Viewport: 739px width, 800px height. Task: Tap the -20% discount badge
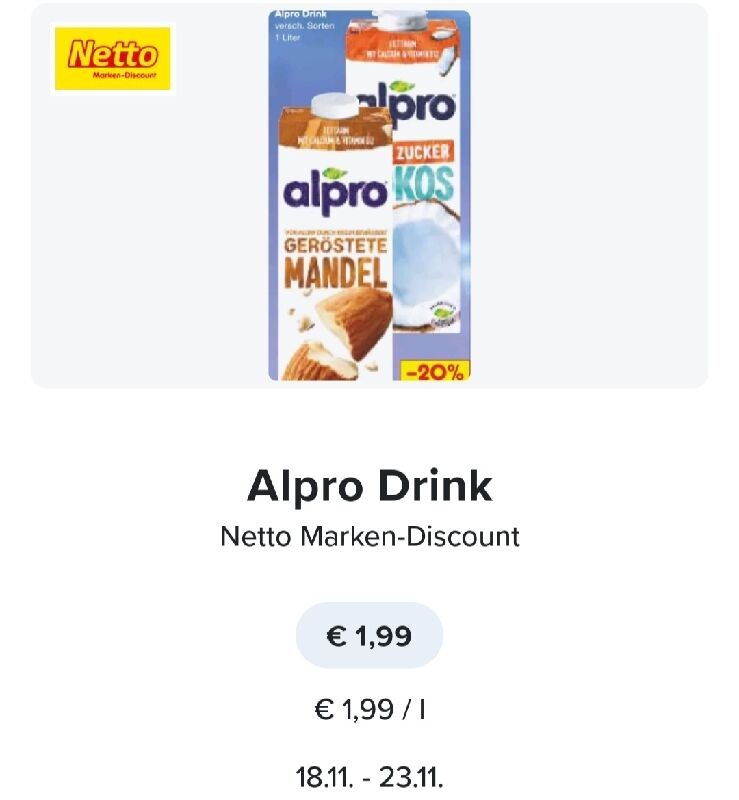tap(434, 371)
